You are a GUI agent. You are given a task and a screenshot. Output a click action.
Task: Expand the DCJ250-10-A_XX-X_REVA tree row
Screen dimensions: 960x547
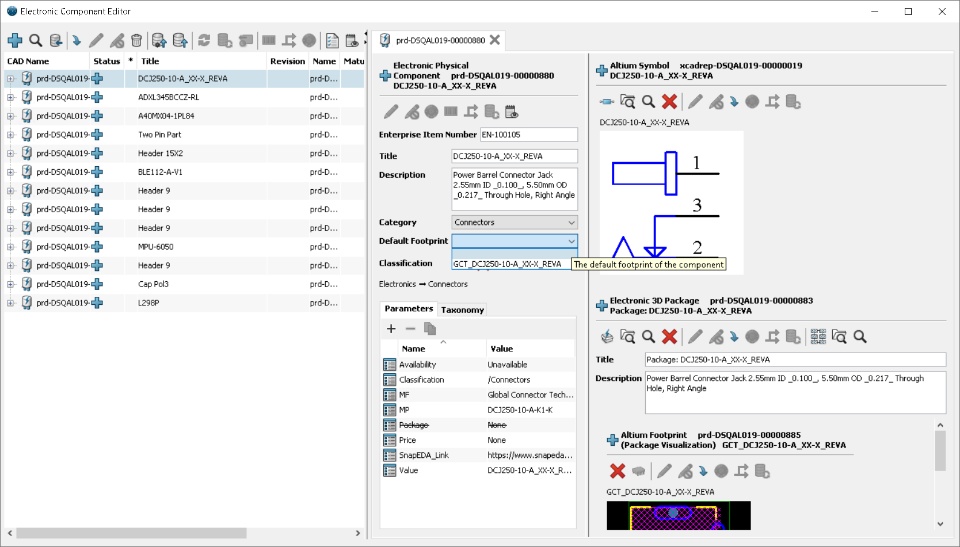(10, 78)
